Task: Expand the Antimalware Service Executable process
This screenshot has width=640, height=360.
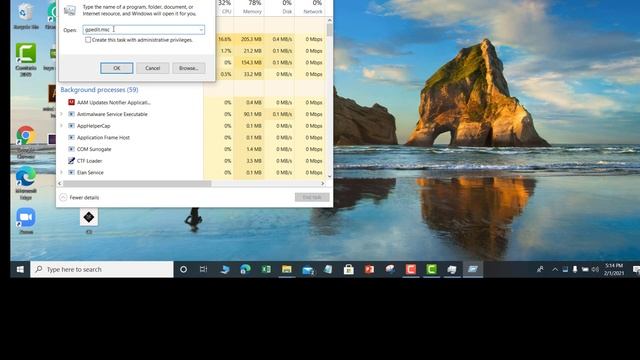Action: 62,114
